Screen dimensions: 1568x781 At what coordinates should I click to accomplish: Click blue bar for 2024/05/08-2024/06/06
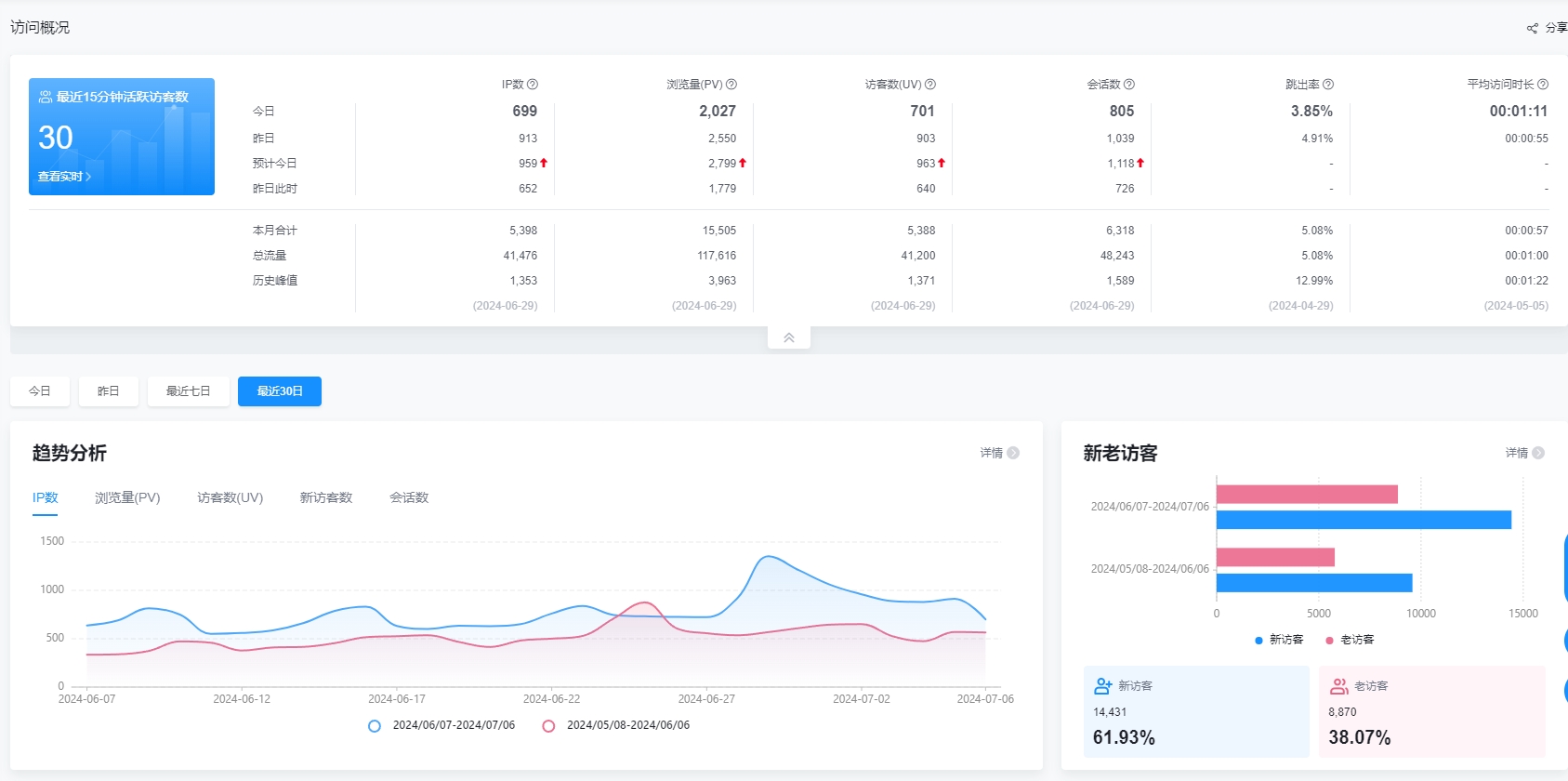pos(1314,583)
